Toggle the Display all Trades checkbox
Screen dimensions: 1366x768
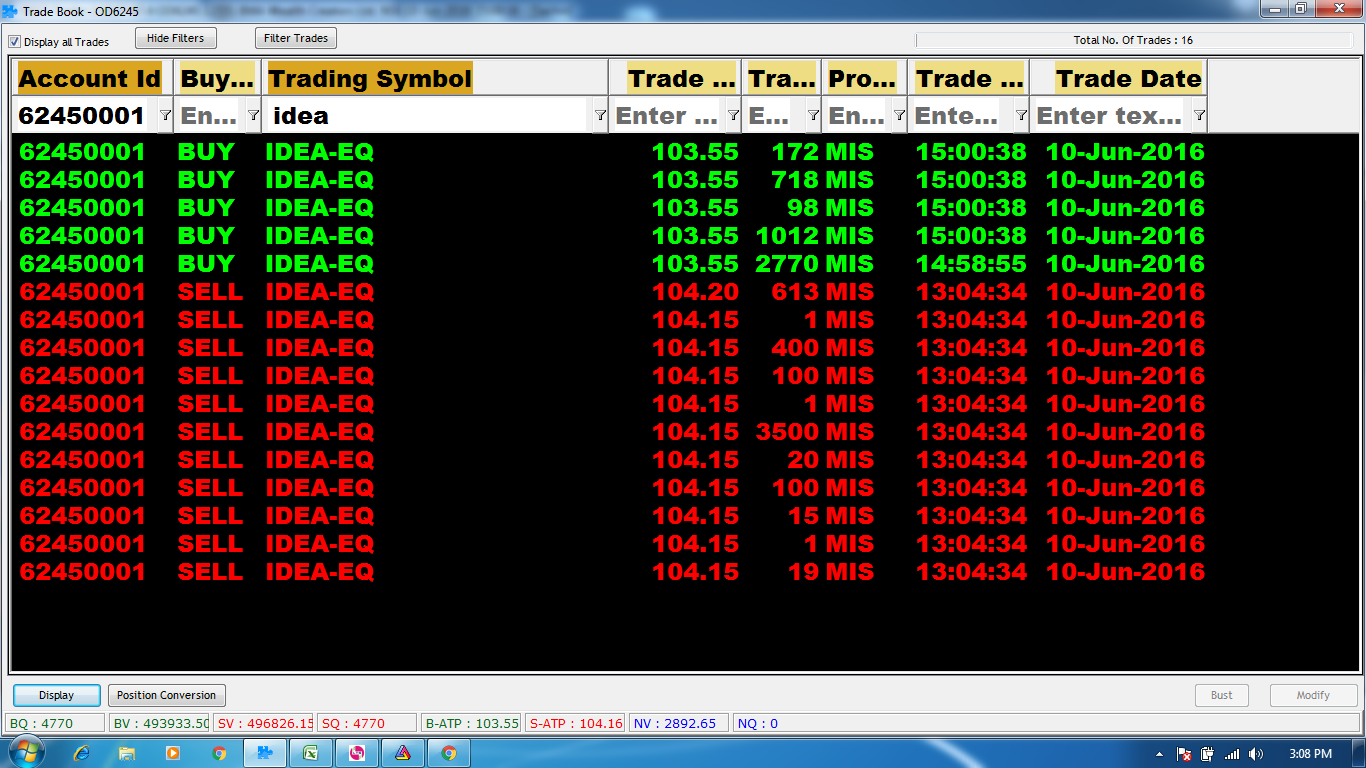[14, 42]
